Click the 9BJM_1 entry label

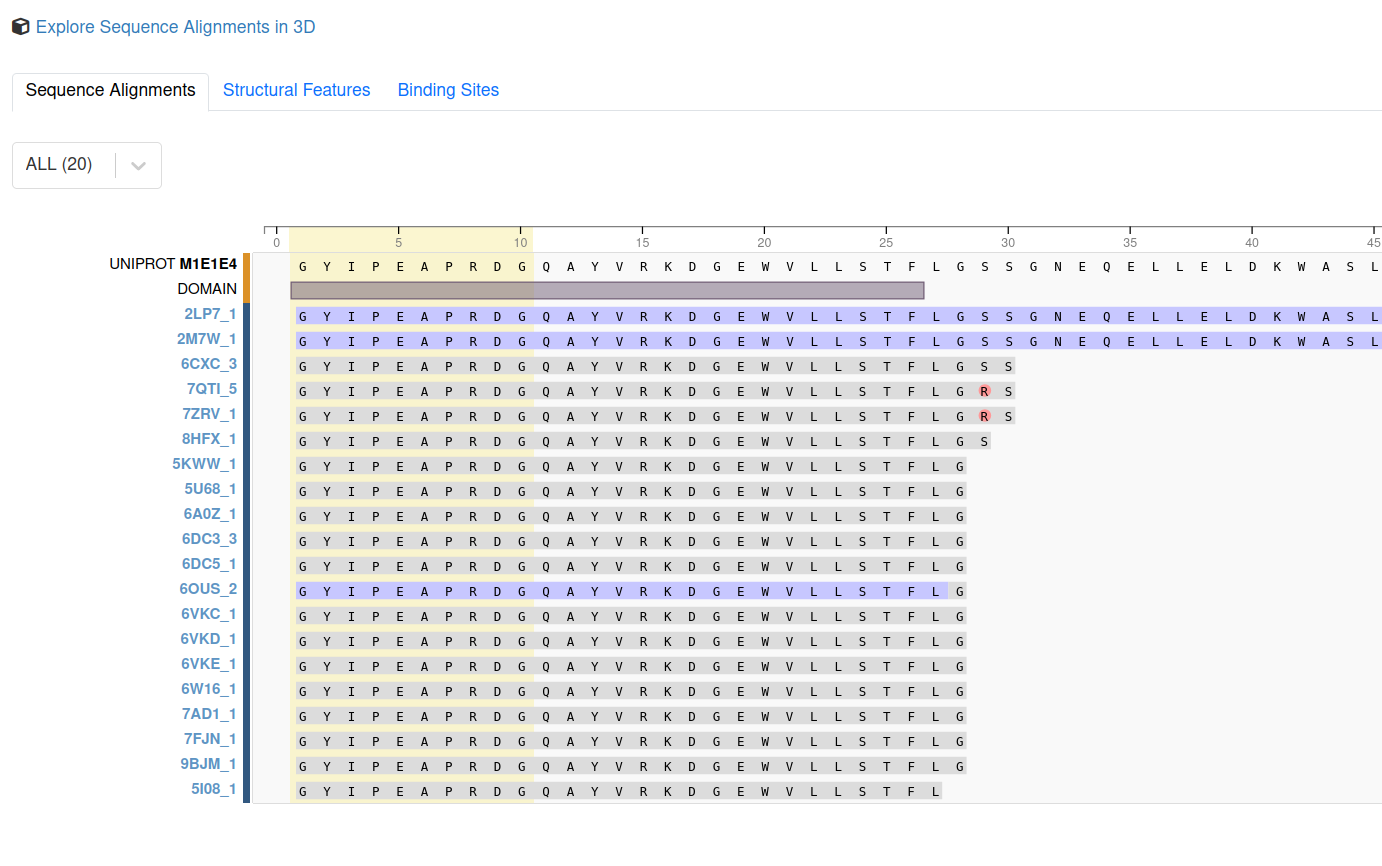(x=209, y=764)
